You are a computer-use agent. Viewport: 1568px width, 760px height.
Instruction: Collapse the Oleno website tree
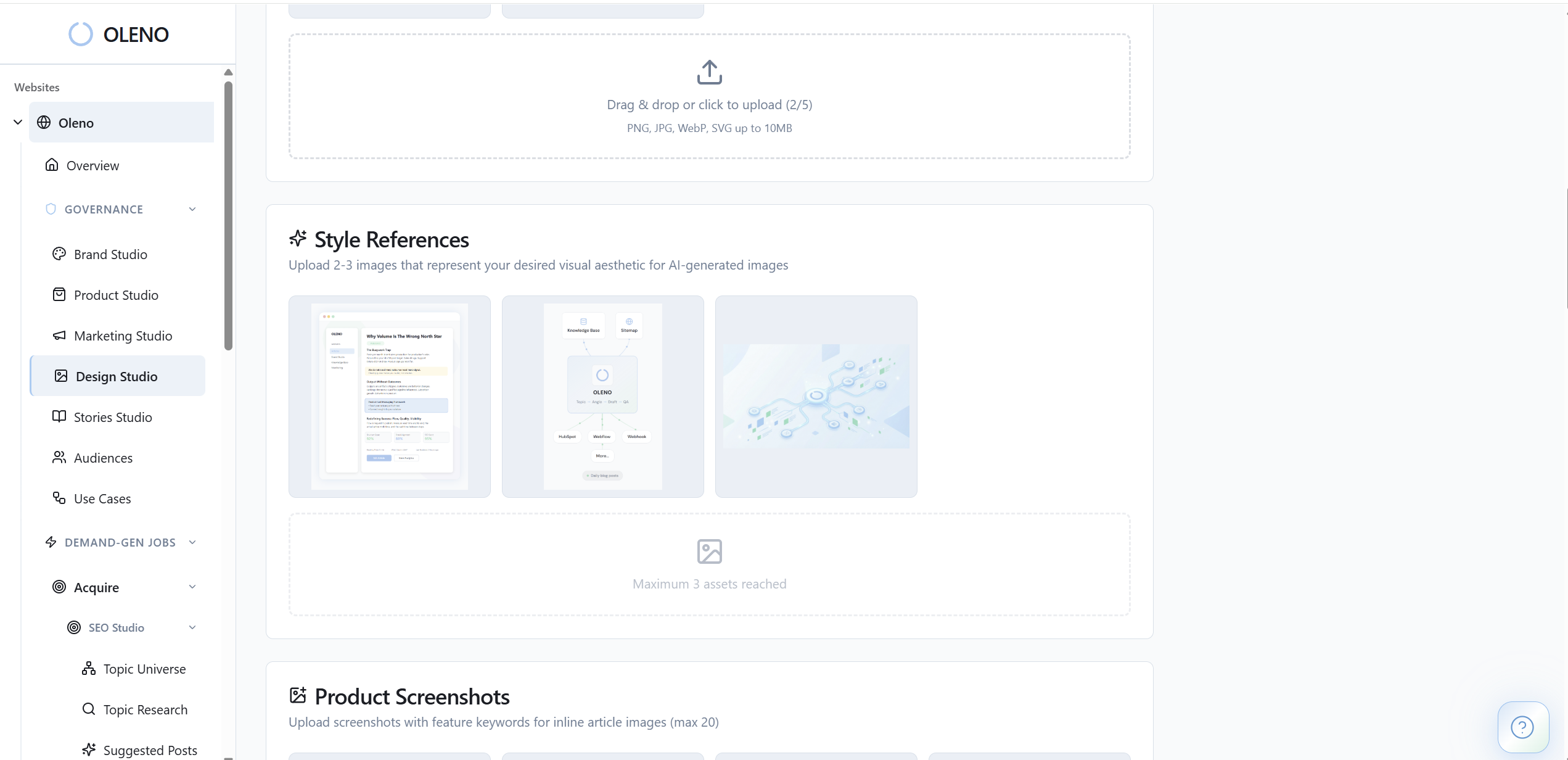(x=18, y=123)
